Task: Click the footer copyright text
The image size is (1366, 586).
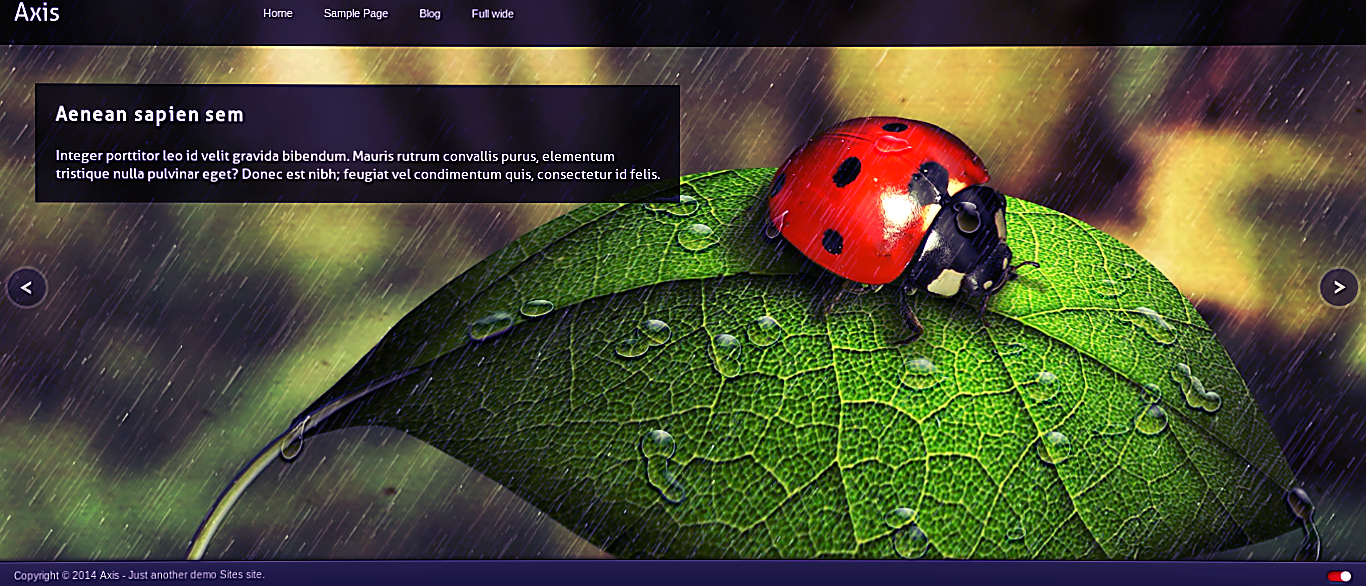Action: 139,575
